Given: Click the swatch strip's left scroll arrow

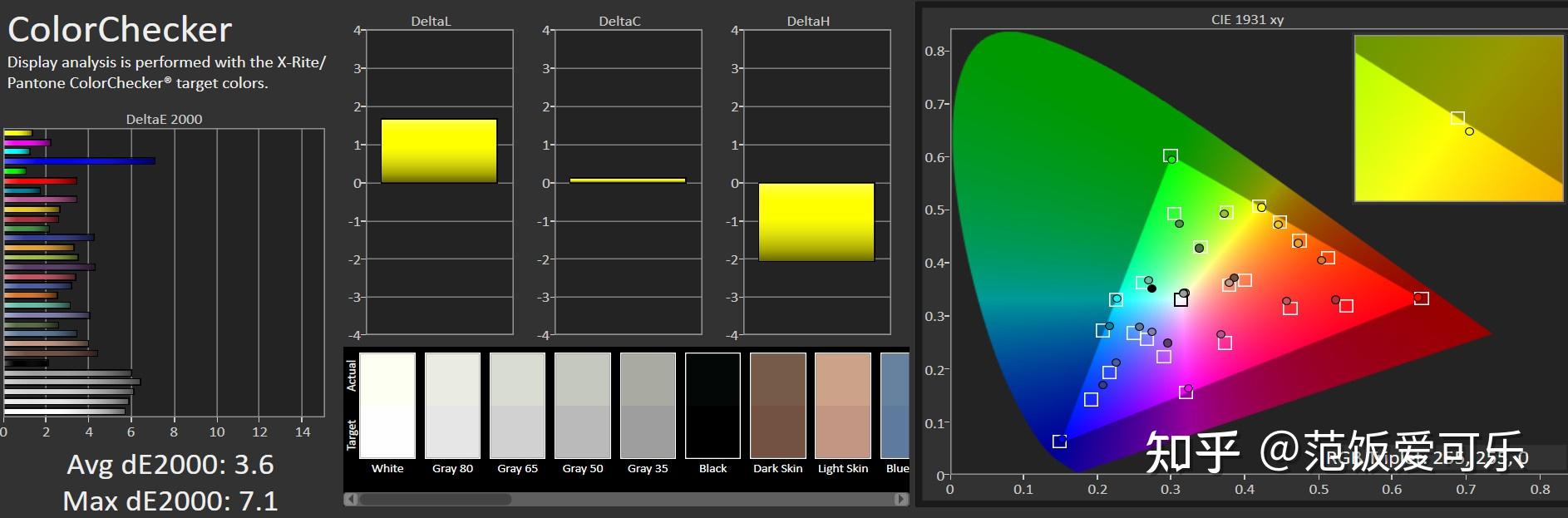Looking at the screenshot, I should 351,499.
